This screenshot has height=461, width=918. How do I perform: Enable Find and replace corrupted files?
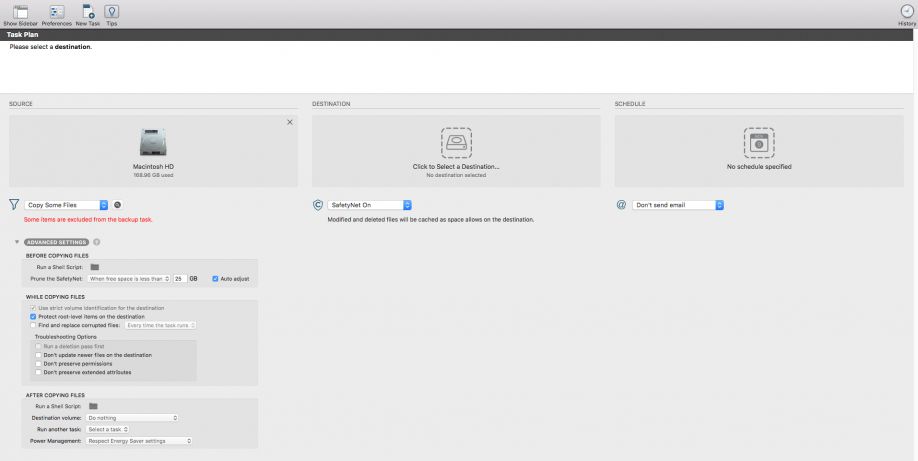(33, 325)
